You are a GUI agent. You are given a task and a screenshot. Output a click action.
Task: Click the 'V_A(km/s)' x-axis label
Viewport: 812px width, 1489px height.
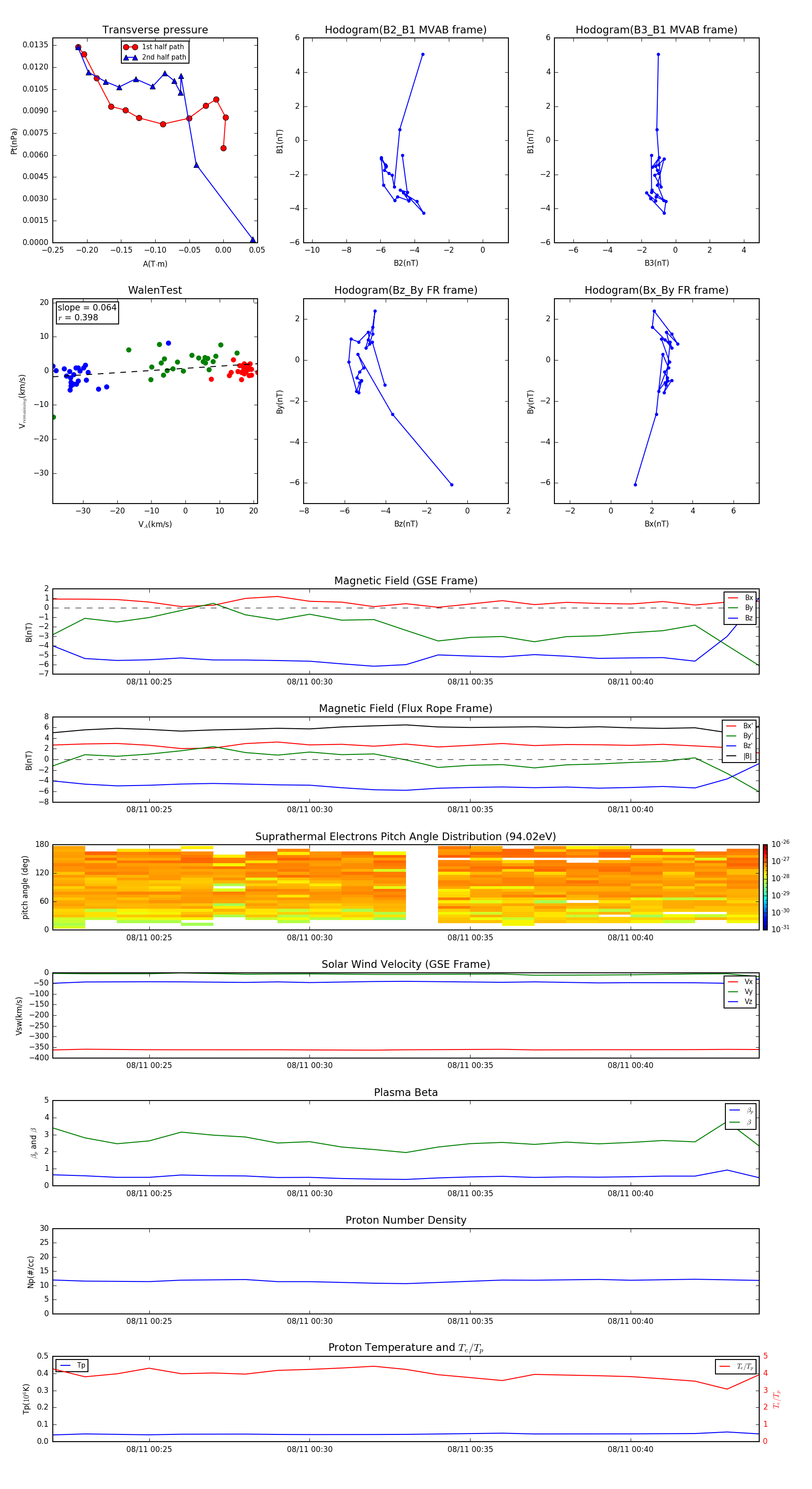155,524
